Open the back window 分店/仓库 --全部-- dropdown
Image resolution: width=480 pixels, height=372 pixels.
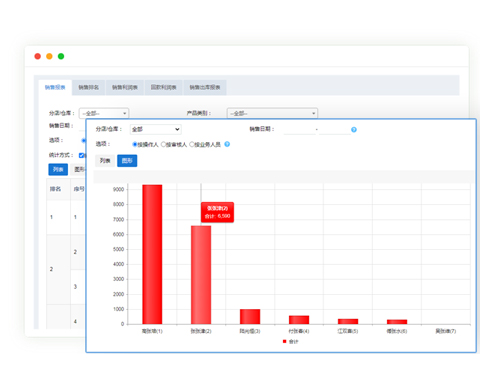[104, 113]
